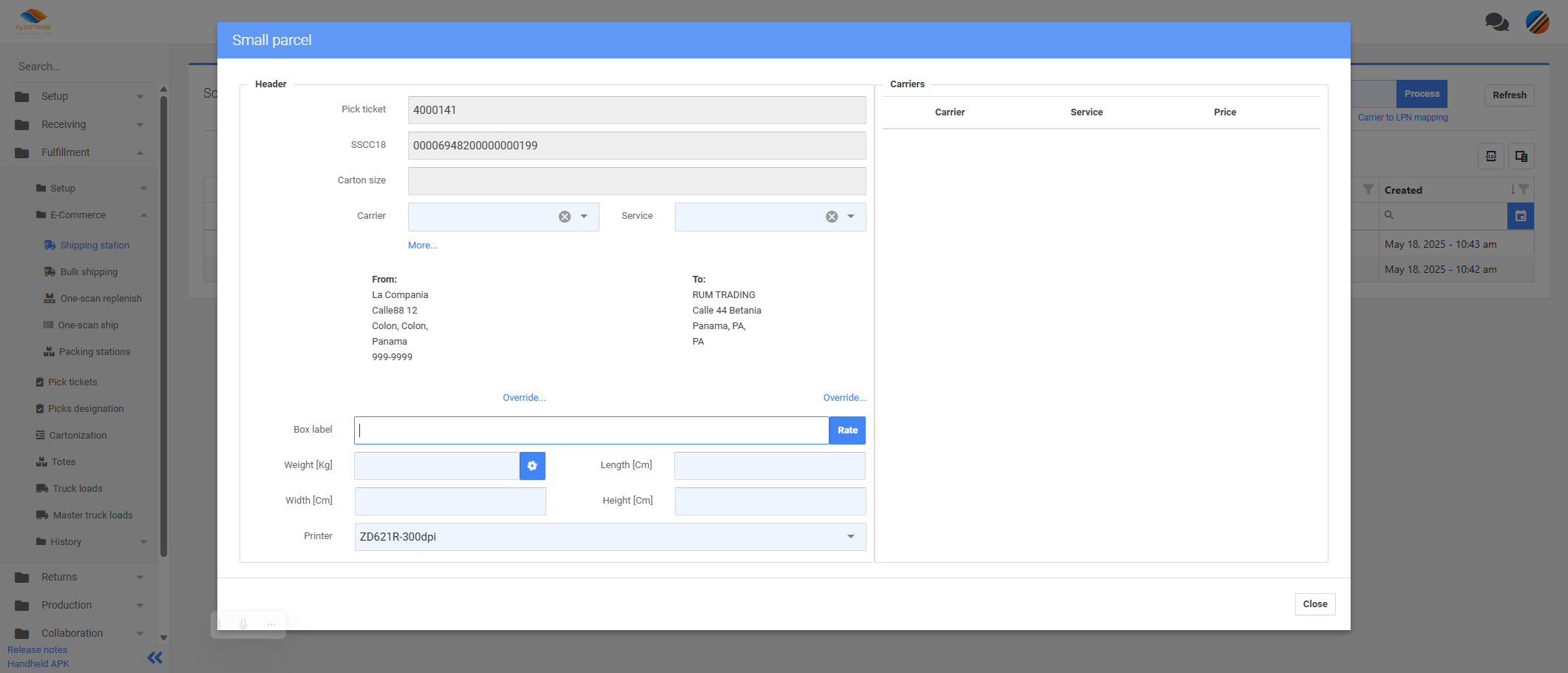Viewport: 1568px width, 673px height.
Task: Open Carrier to LPN mapping link
Action: [x=1402, y=118]
